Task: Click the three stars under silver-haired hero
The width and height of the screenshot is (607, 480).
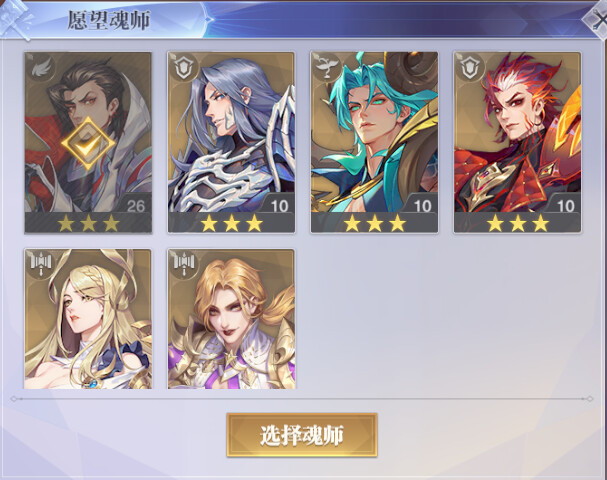Action: (231, 224)
